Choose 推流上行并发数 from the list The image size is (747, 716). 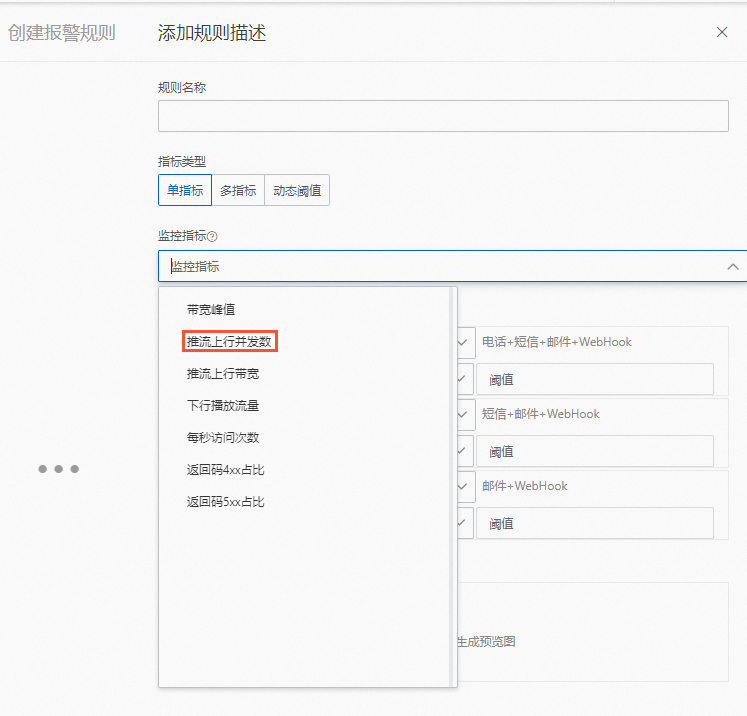[x=229, y=342]
